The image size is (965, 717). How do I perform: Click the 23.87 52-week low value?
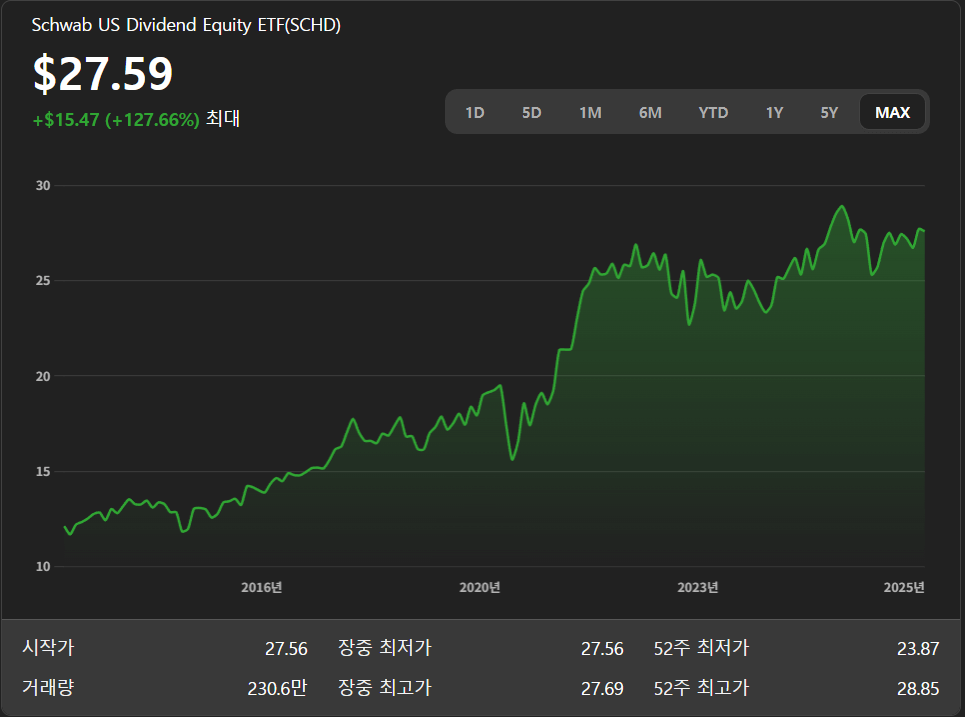pyautogui.click(x=918, y=649)
